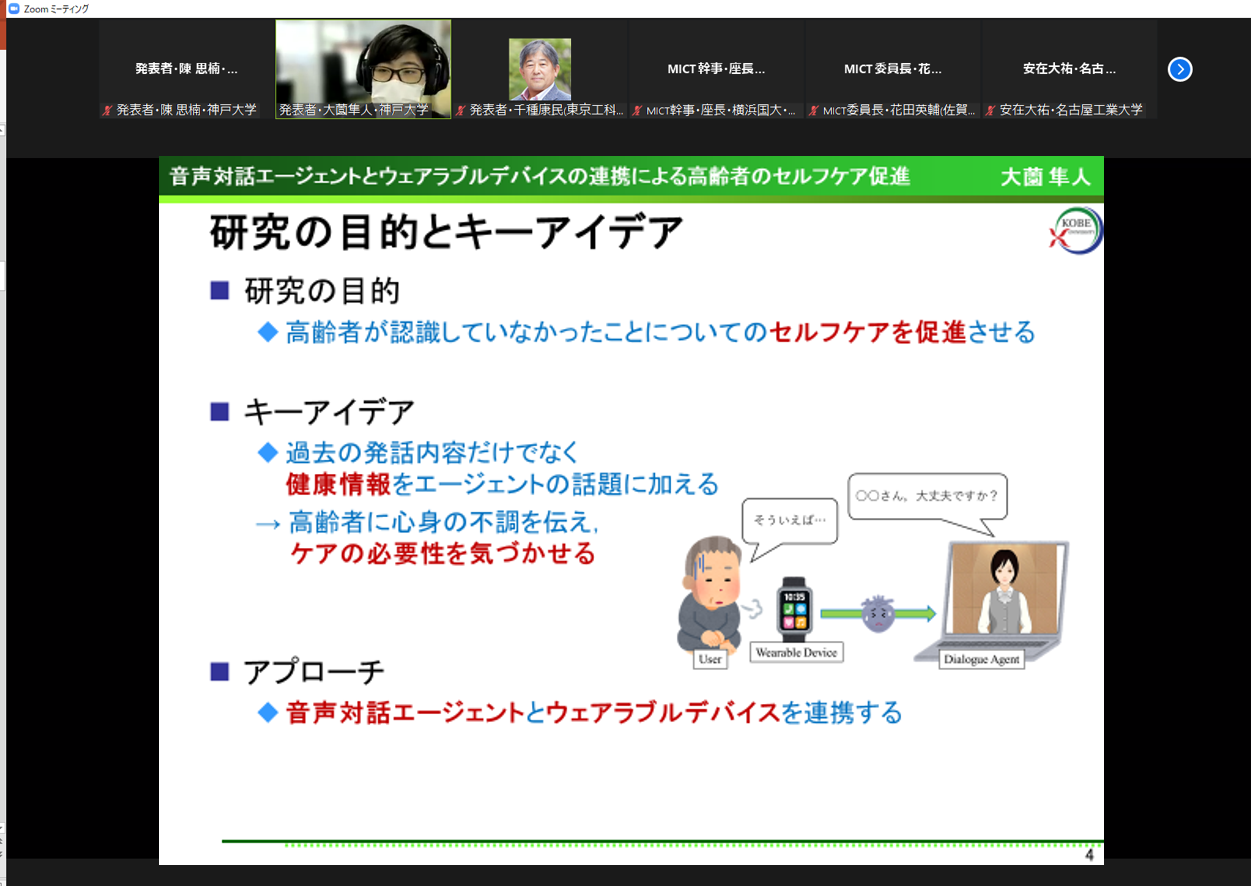This screenshot has width=1251, height=886.
Task: Select the MICT幹事・座長 participant tile
Action: (x=716, y=69)
